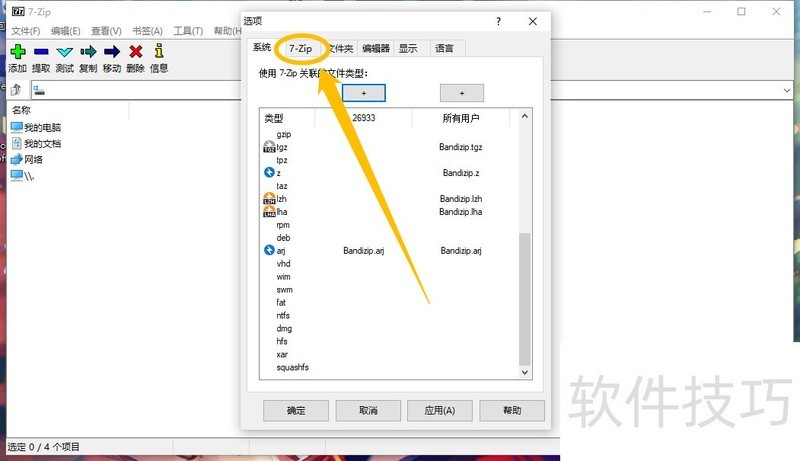Click the question mark help button in title bar
This screenshot has height=461, width=800.
pos(498,21)
